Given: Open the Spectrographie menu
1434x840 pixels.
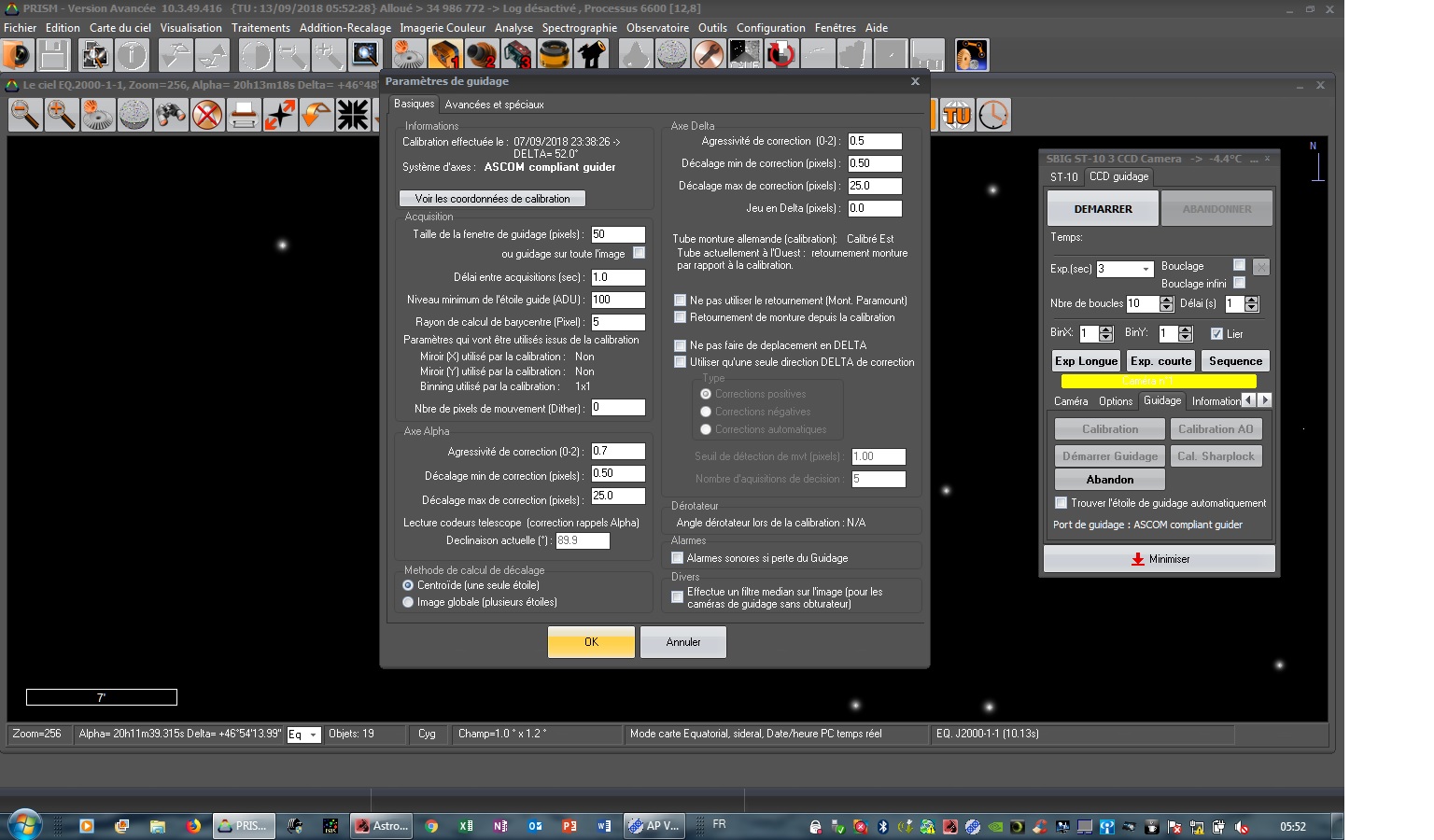Looking at the screenshot, I should (579, 28).
